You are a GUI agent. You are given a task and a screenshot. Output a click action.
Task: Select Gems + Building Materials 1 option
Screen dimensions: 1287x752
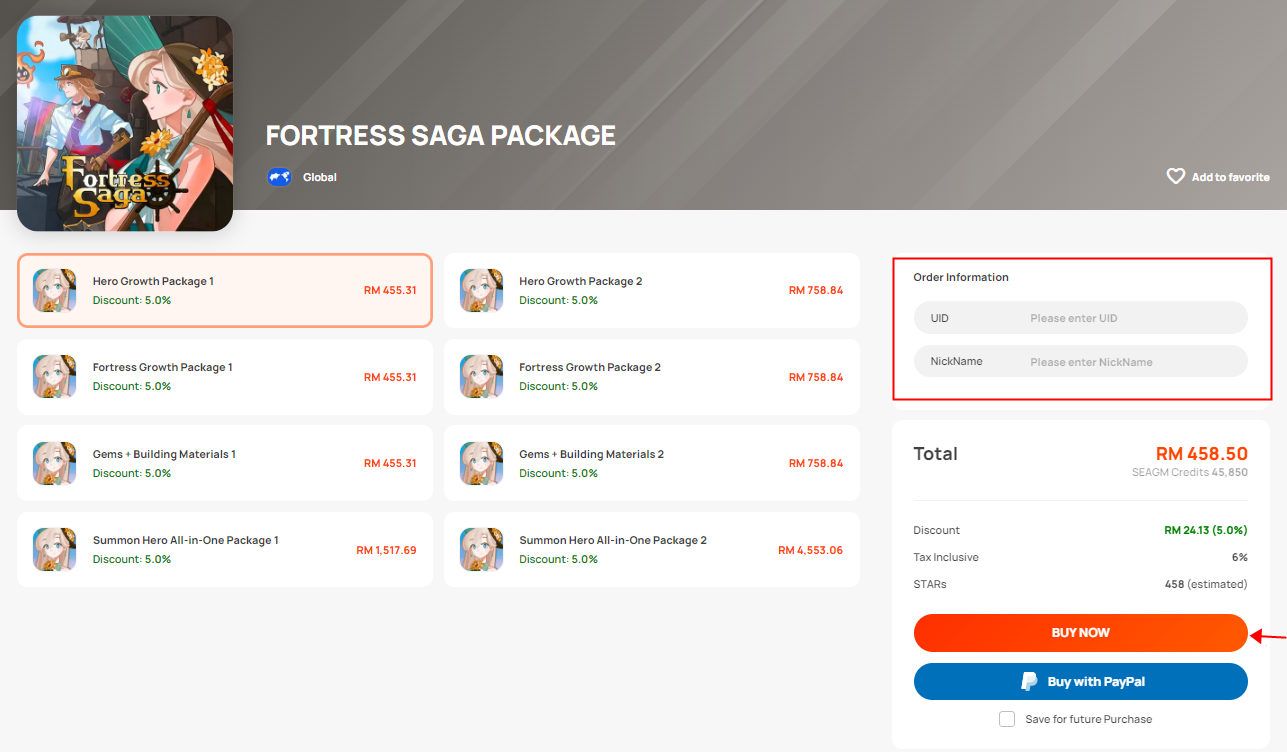click(x=224, y=463)
